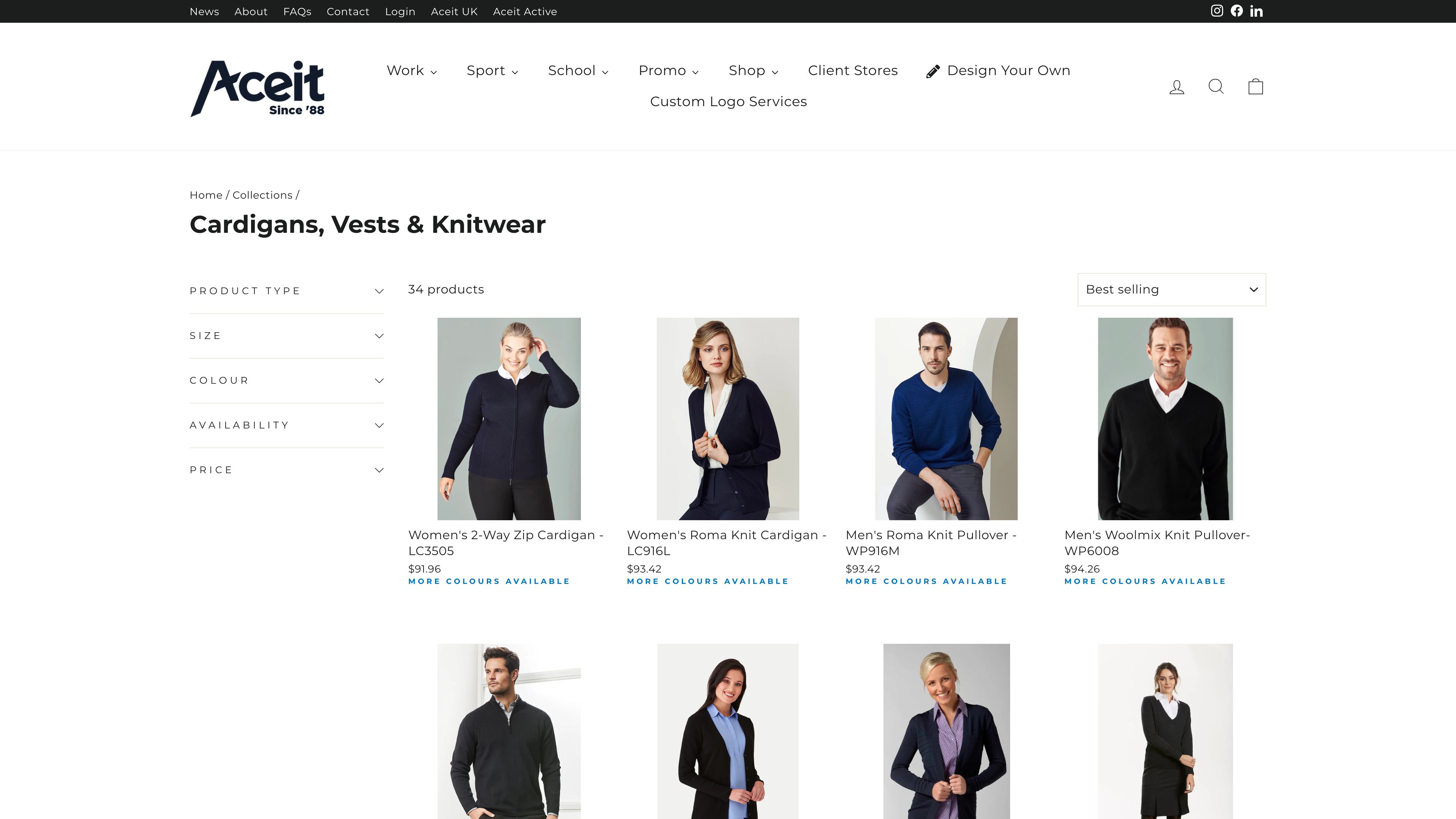
Task: Open the LinkedIn page via its icon
Action: pos(1256,10)
